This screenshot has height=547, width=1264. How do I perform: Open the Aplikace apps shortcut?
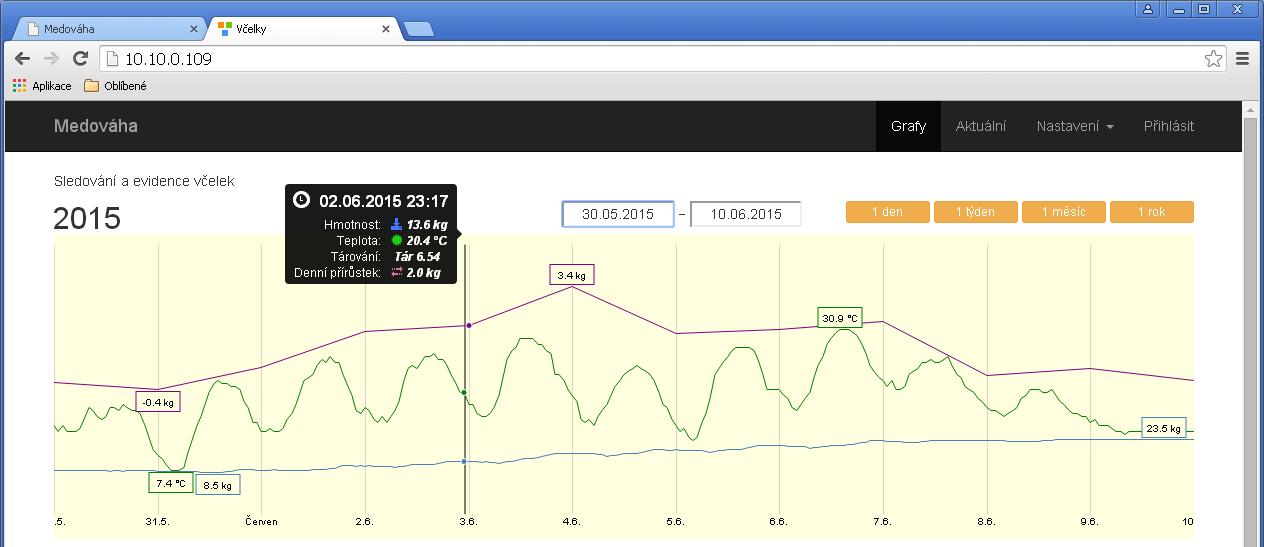coord(42,86)
